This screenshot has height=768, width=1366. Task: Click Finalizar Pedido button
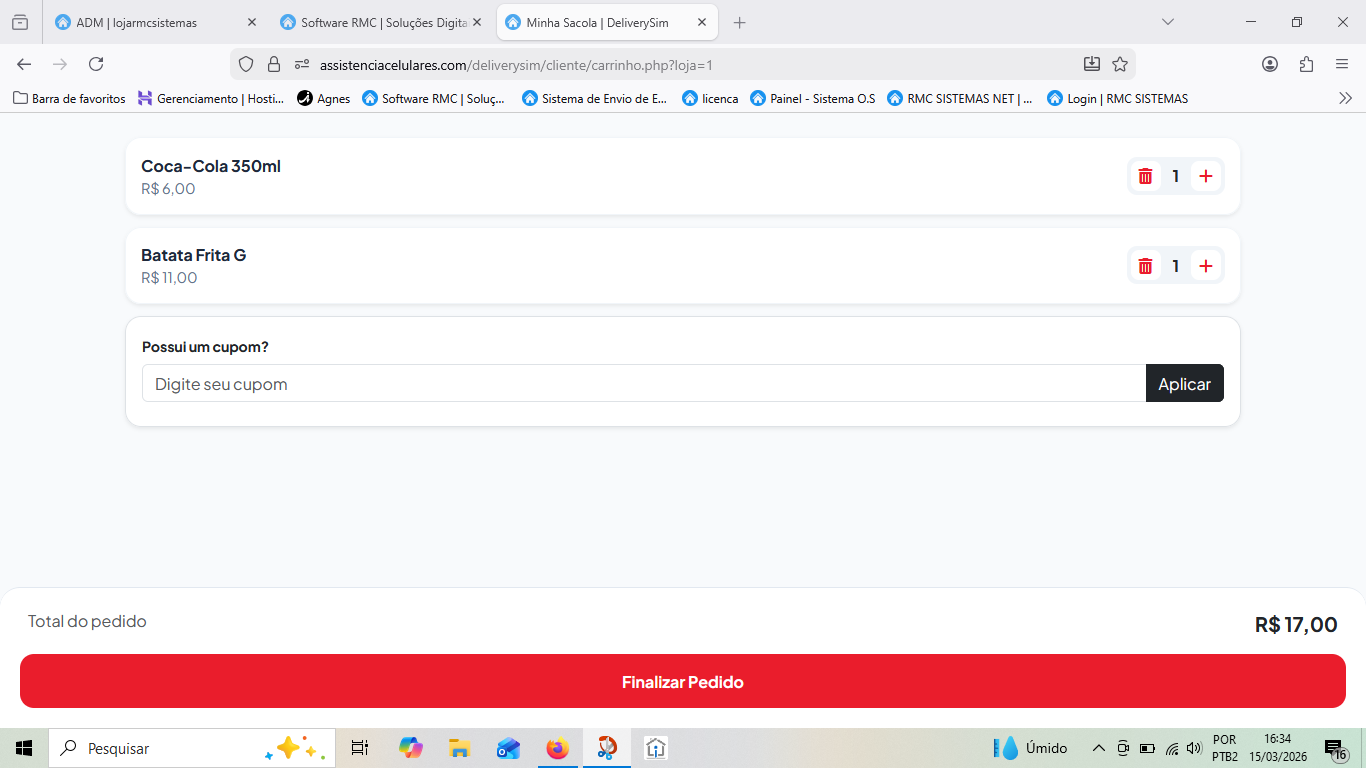pyautogui.click(x=683, y=682)
